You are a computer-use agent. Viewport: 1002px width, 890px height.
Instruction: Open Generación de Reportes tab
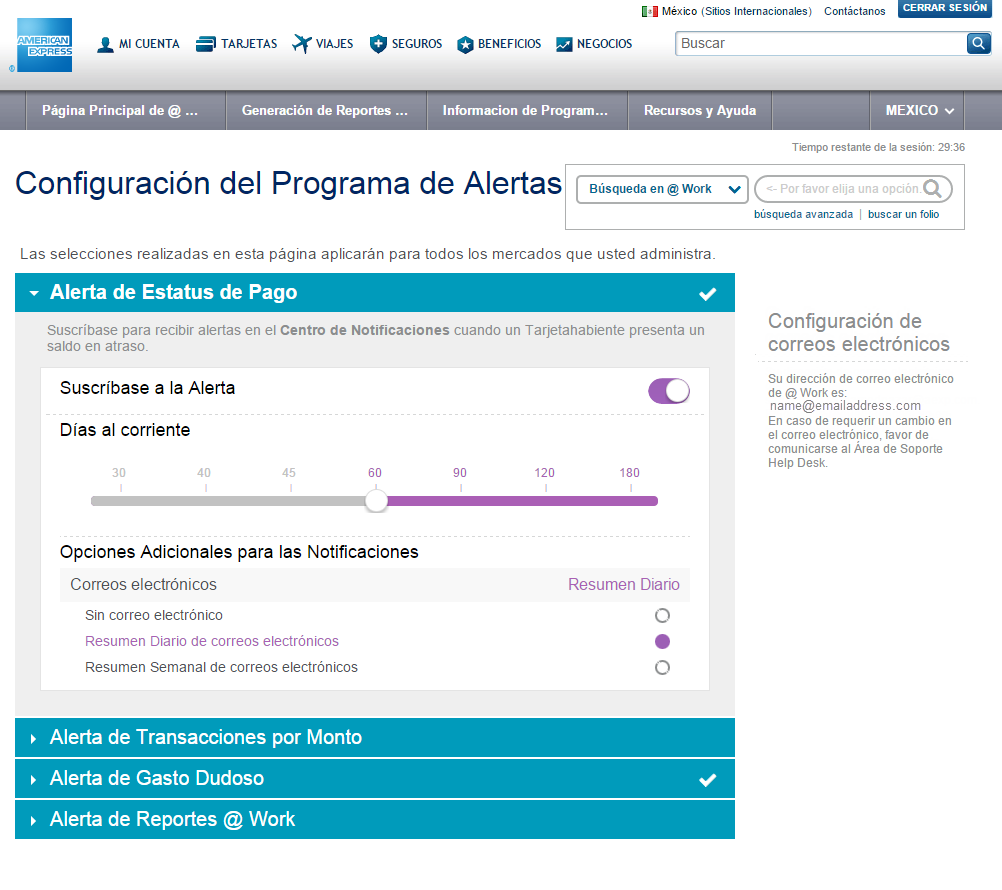pyautogui.click(x=326, y=111)
